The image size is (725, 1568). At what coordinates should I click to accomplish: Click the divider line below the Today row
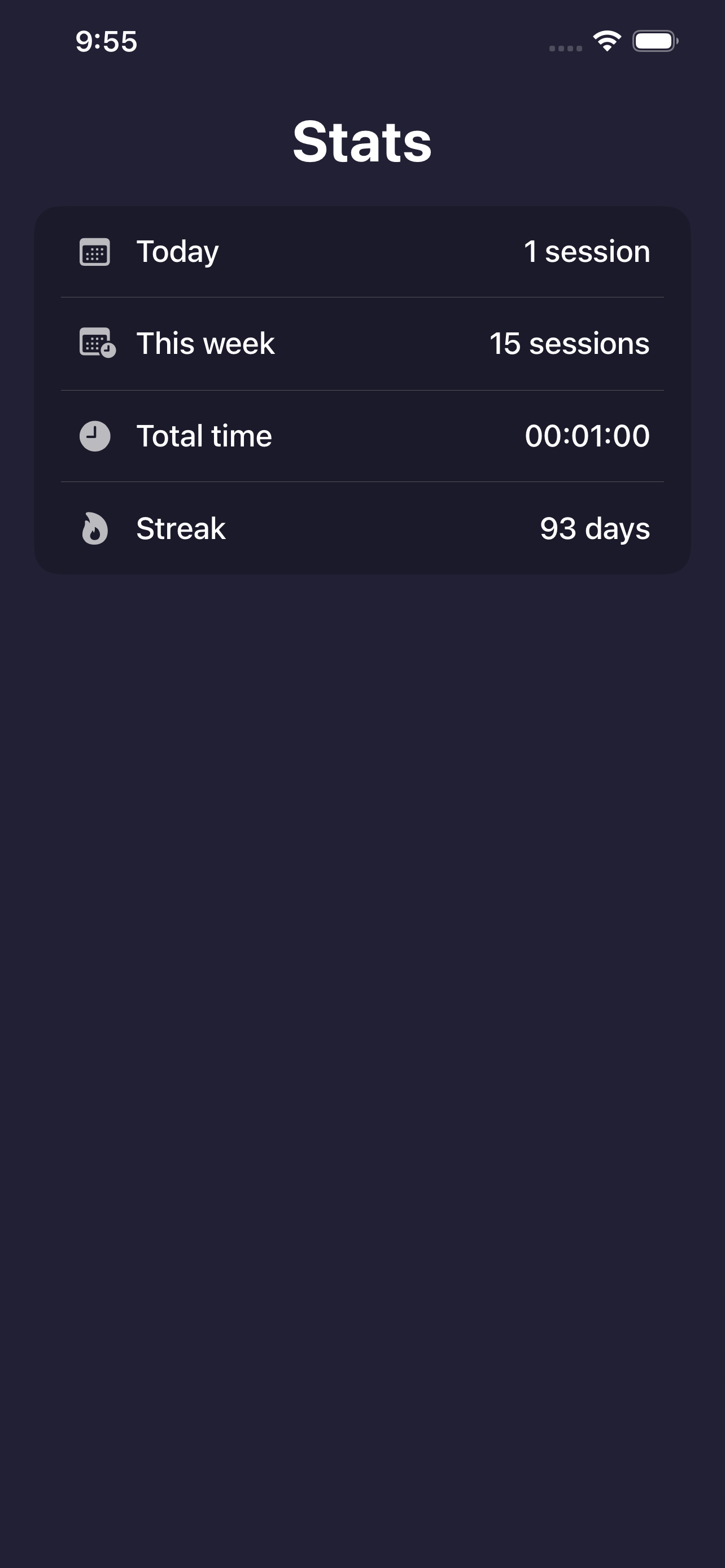click(x=362, y=297)
